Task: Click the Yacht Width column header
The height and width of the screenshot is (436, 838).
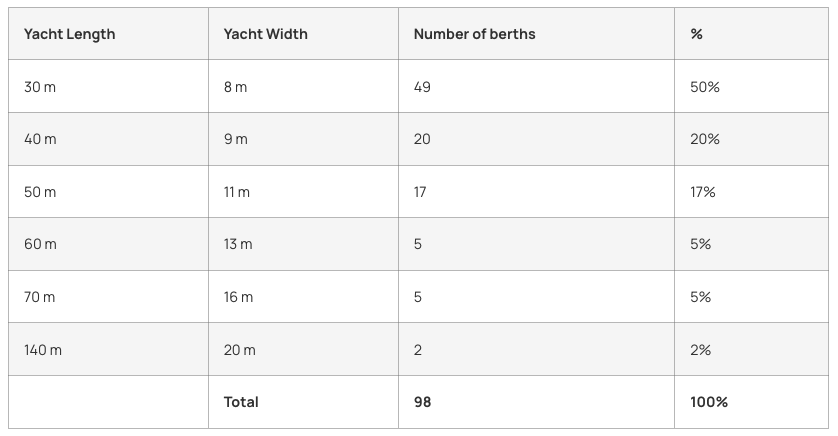Action: tap(265, 34)
